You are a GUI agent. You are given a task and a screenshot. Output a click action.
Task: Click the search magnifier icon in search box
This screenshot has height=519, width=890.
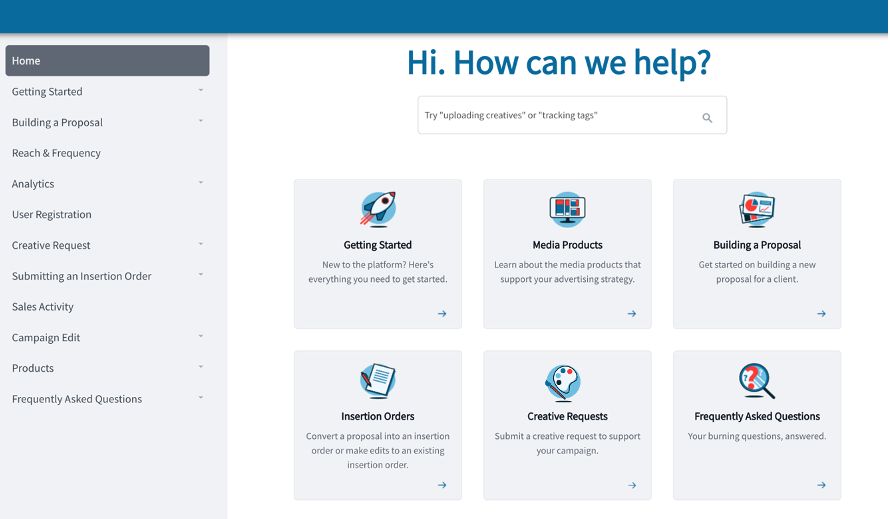pyautogui.click(x=707, y=117)
